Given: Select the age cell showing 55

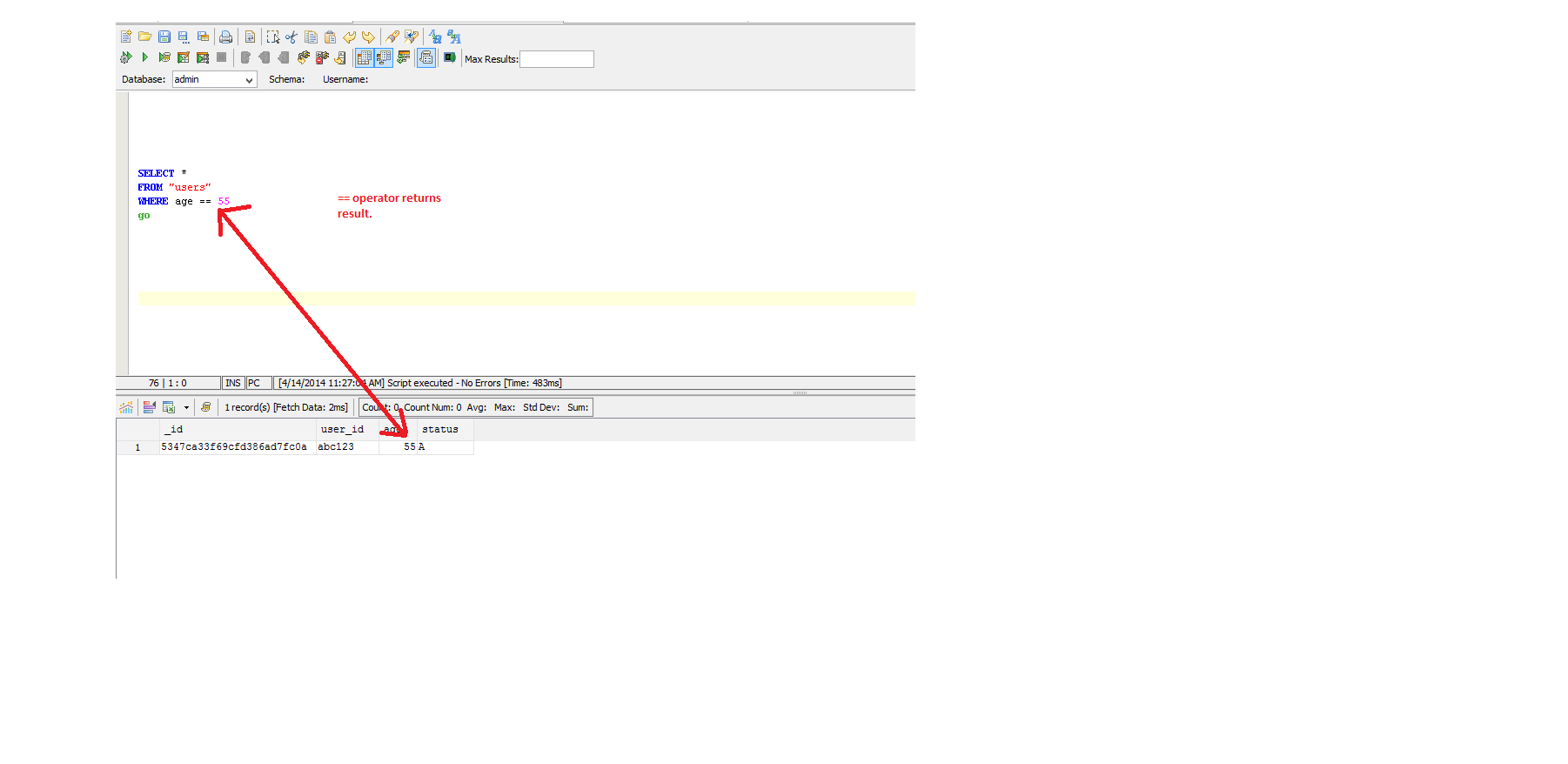Looking at the screenshot, I should coord(398,447).
